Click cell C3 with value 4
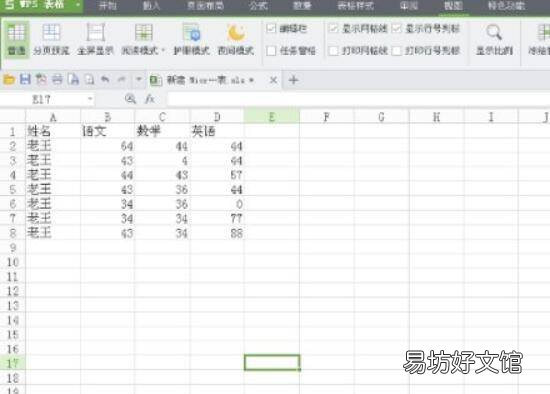Screen dimensions: 550x394 162,161
